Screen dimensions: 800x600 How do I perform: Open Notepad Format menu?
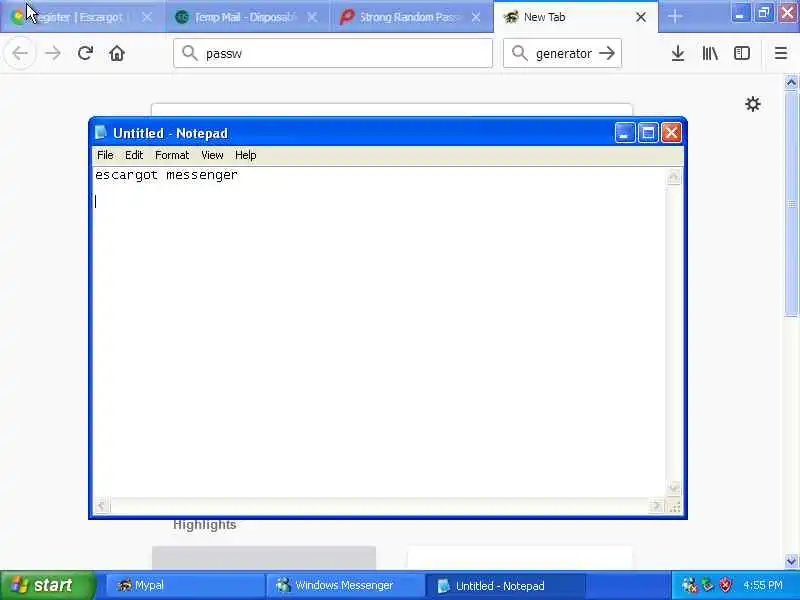click(x=172, y=155)
